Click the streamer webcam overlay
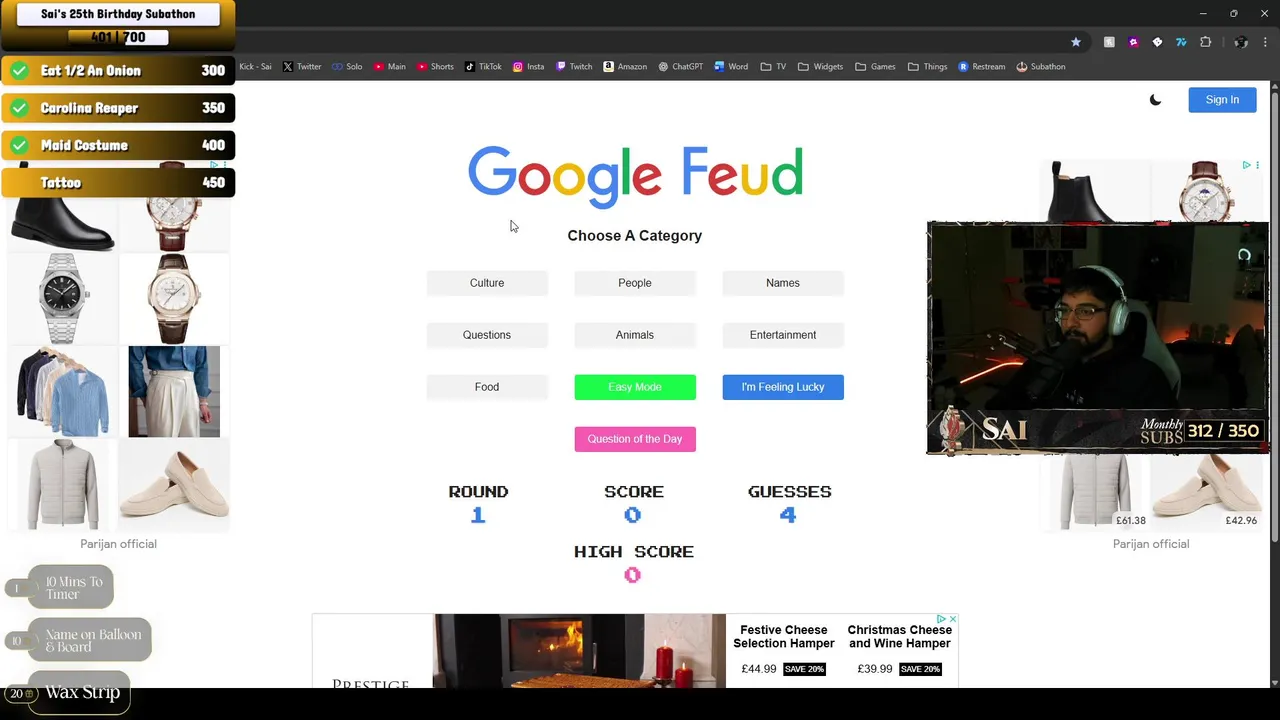This screenshot has width=1280, height=720. (1098, 338)
